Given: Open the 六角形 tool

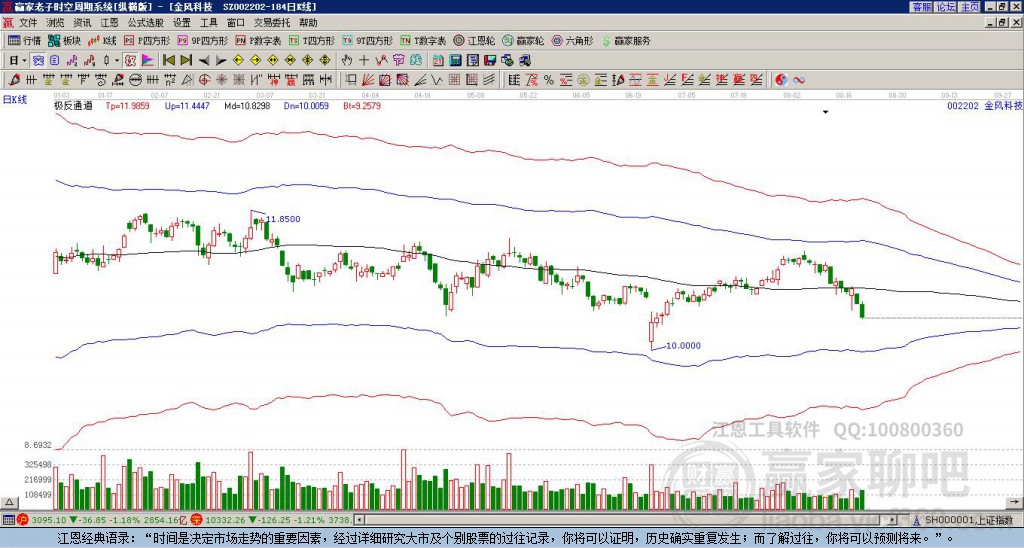Looking at the screenshot, I should [572, 40].
